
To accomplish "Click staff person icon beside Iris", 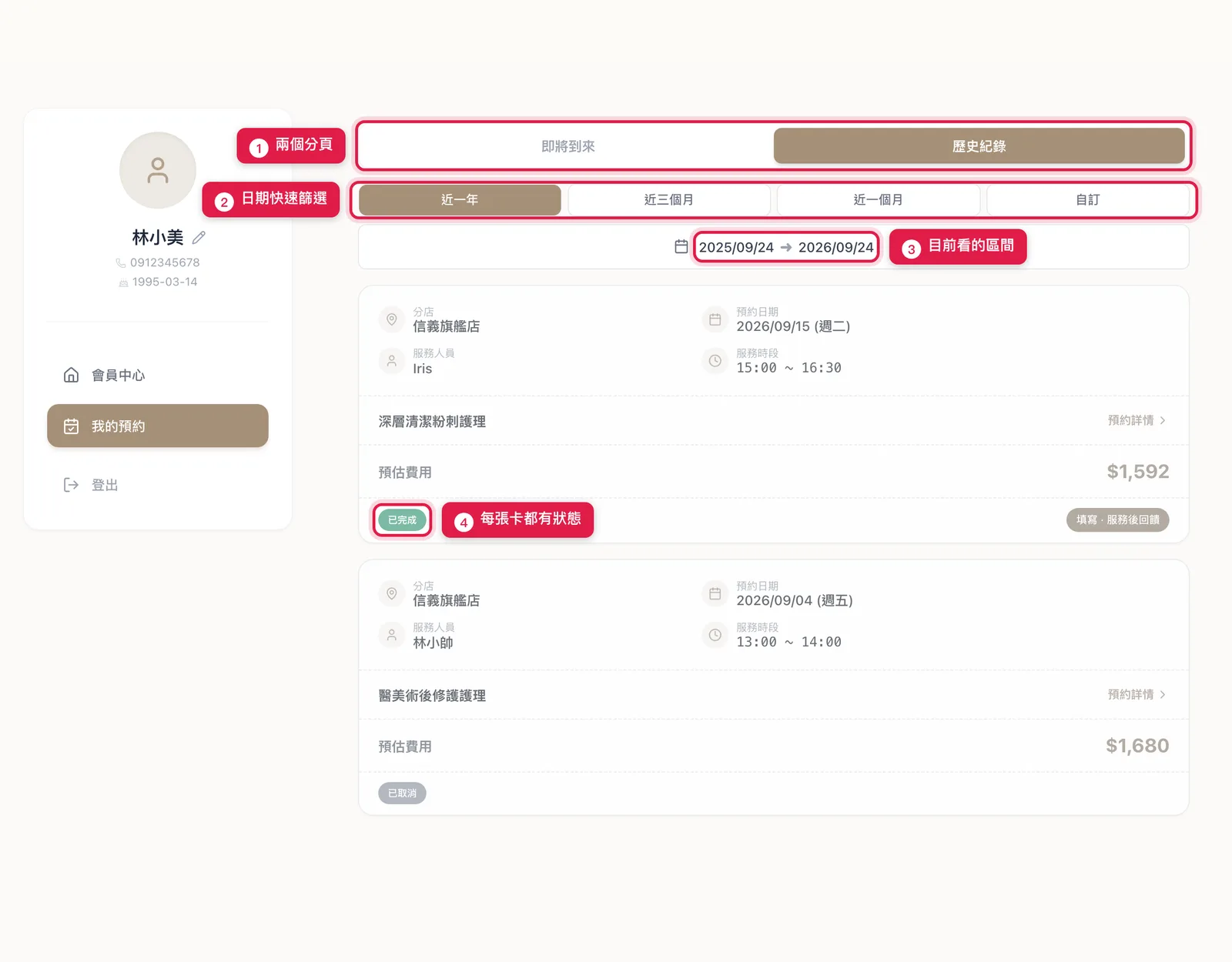I will click(x=392, y=361).
